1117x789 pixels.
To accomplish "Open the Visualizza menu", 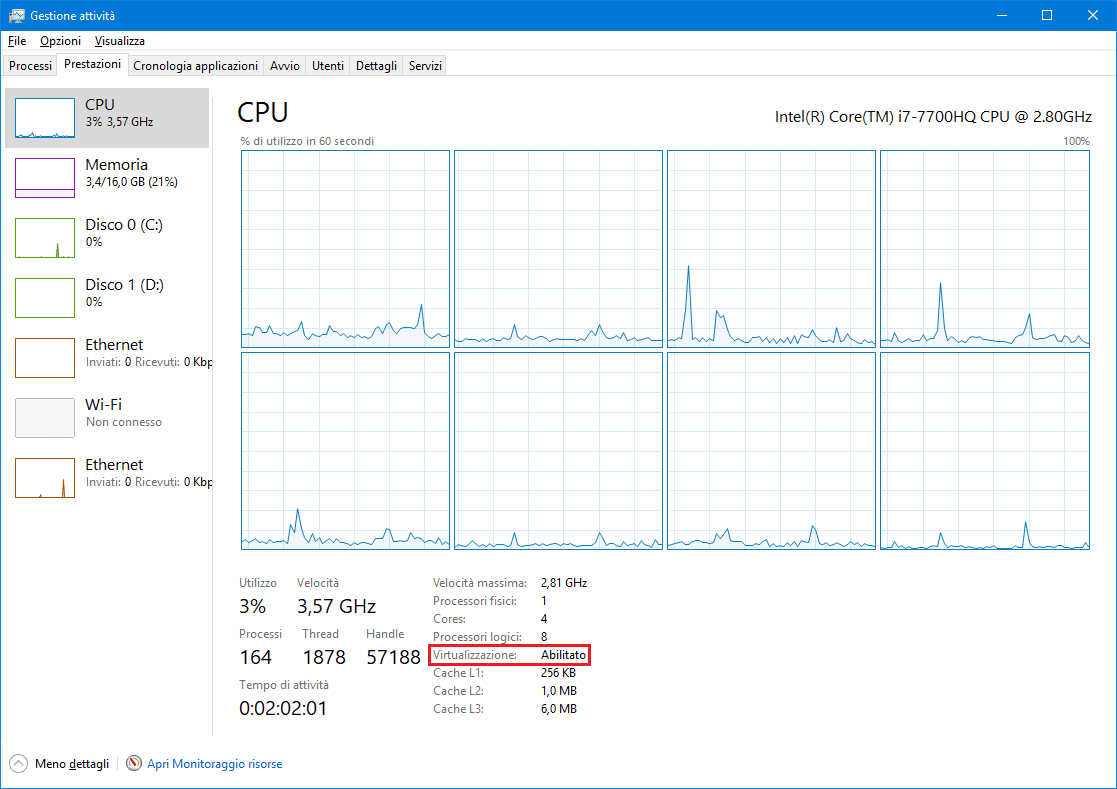I will (x=120, y=41).
